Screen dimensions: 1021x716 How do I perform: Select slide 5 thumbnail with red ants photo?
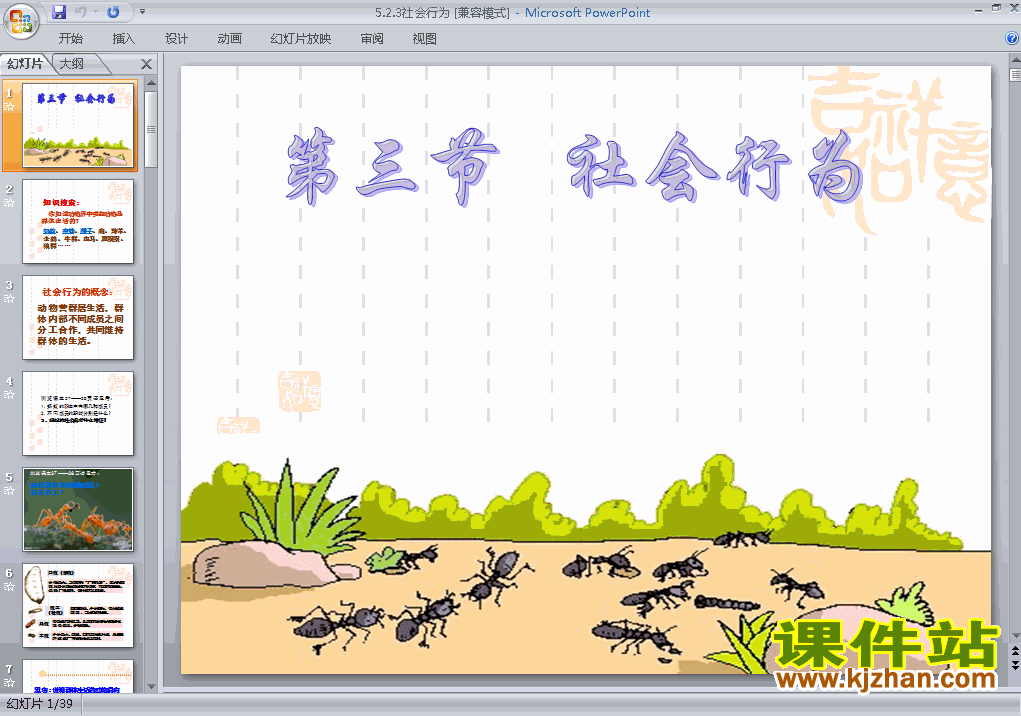pos(78,509)
